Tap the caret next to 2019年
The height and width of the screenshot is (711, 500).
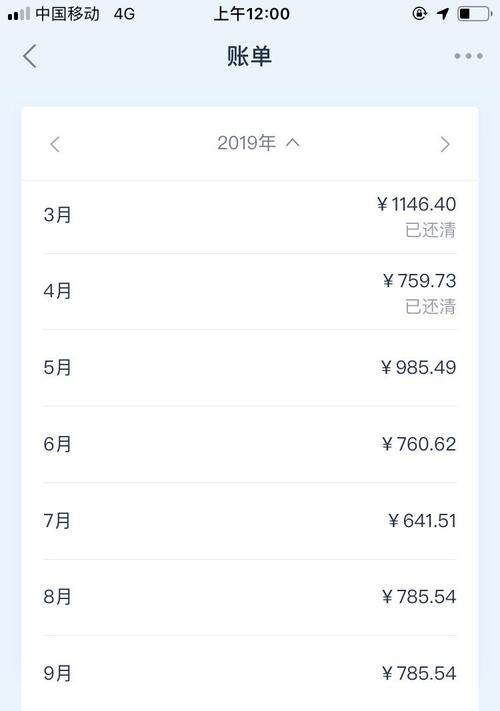pos(293,143)
